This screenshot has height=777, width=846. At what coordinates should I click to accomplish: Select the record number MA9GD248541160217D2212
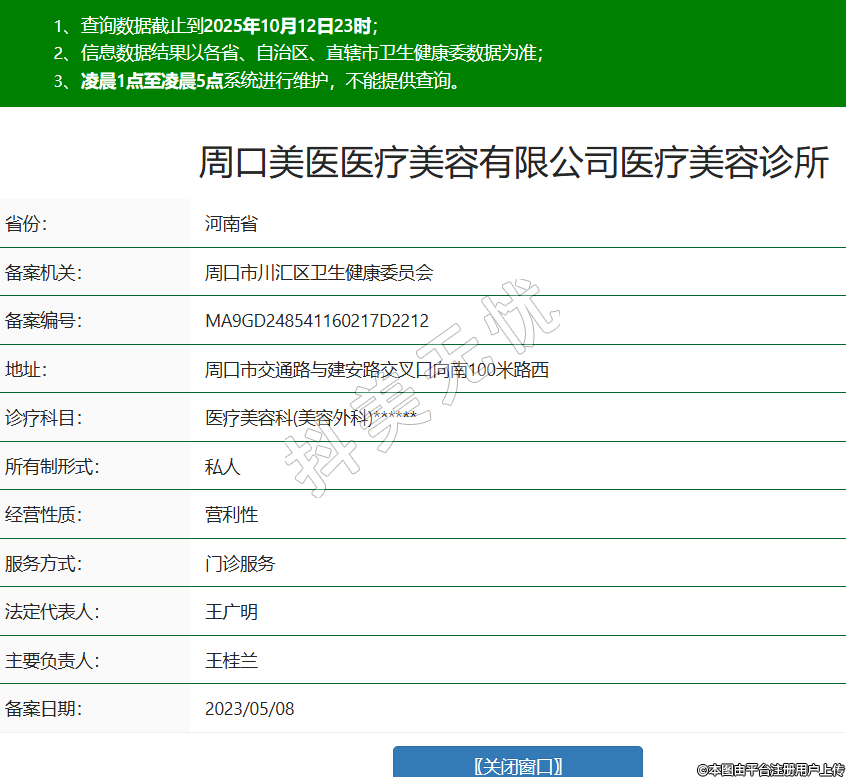(x=316, y=321)
